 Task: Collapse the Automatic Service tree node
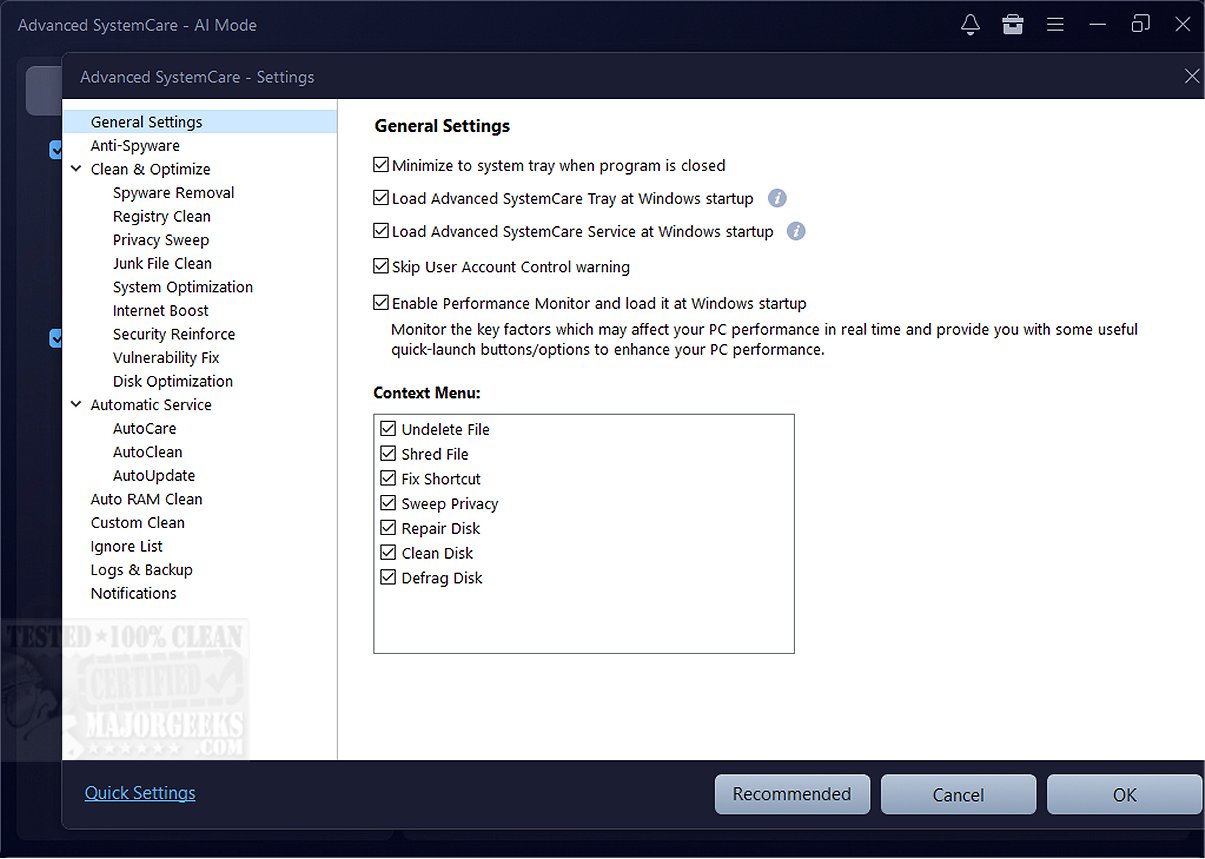[76, 405]
